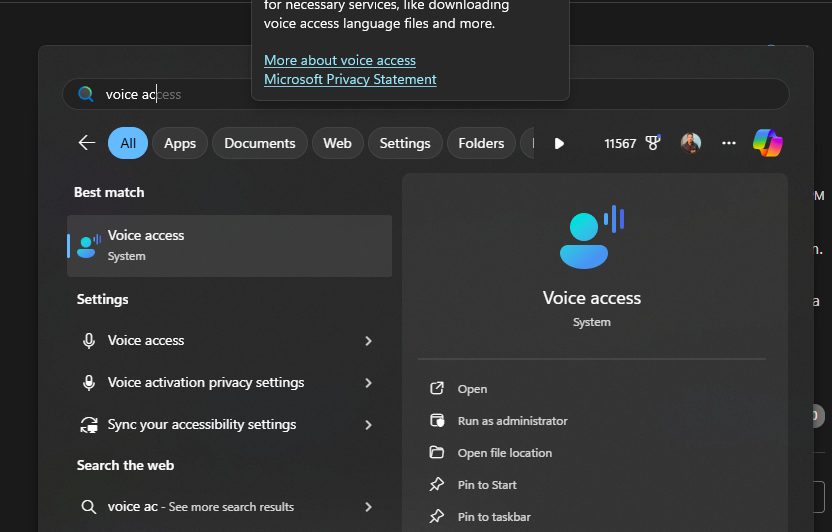Open Voice access from preview pane
Image resolution: width=832 pixels, height=532 pixels.
pyautogui.click(x=472, y=389)
